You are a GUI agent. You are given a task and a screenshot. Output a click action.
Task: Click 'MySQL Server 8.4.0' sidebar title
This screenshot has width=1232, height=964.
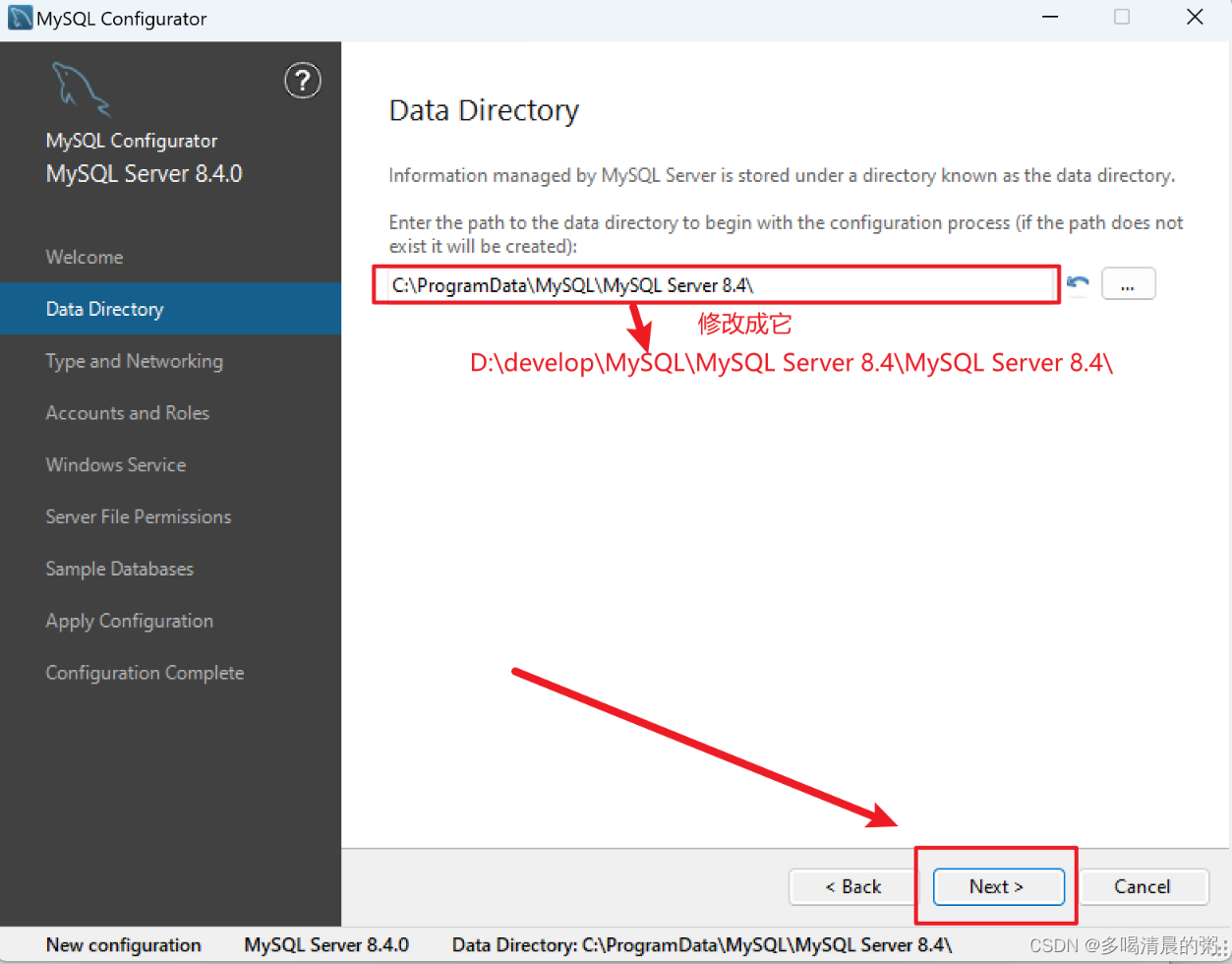(x=145, y=174)
